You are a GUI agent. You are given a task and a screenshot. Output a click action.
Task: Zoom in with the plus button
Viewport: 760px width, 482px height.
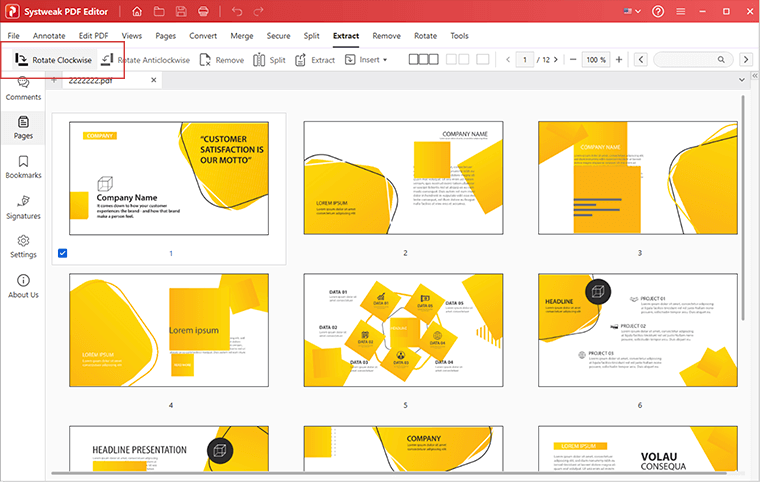619,60
